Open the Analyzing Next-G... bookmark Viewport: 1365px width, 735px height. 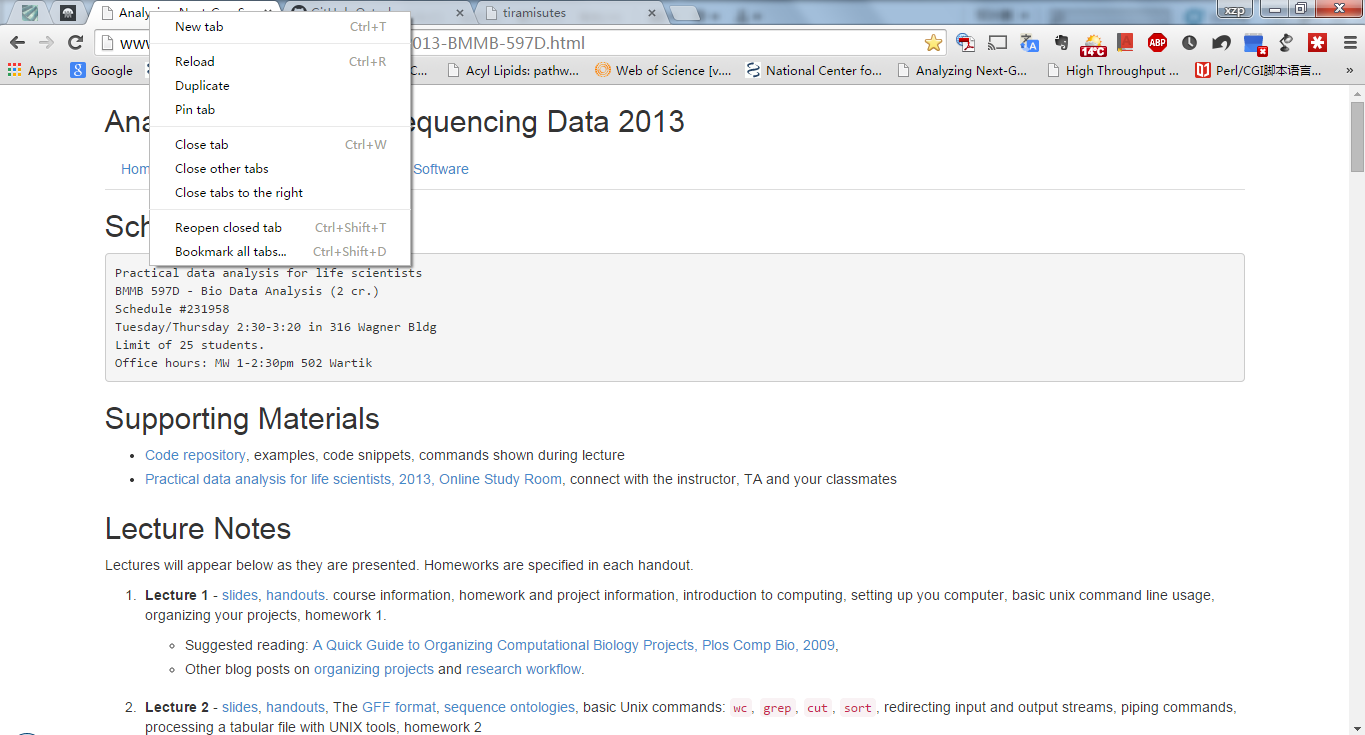tap(962, 70)
